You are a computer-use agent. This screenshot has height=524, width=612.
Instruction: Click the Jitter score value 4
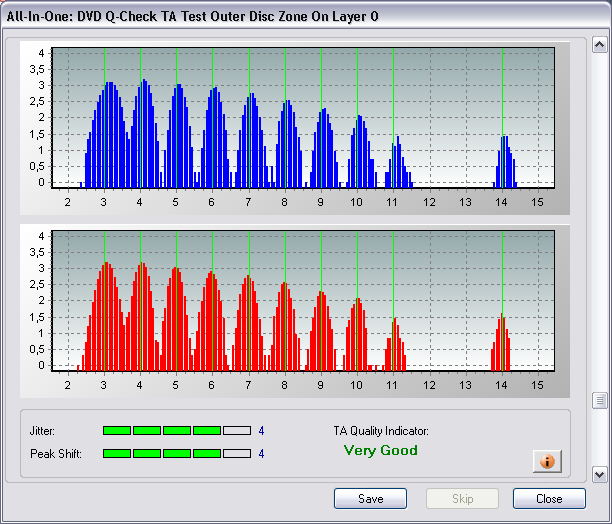click(x=262, y=431)
